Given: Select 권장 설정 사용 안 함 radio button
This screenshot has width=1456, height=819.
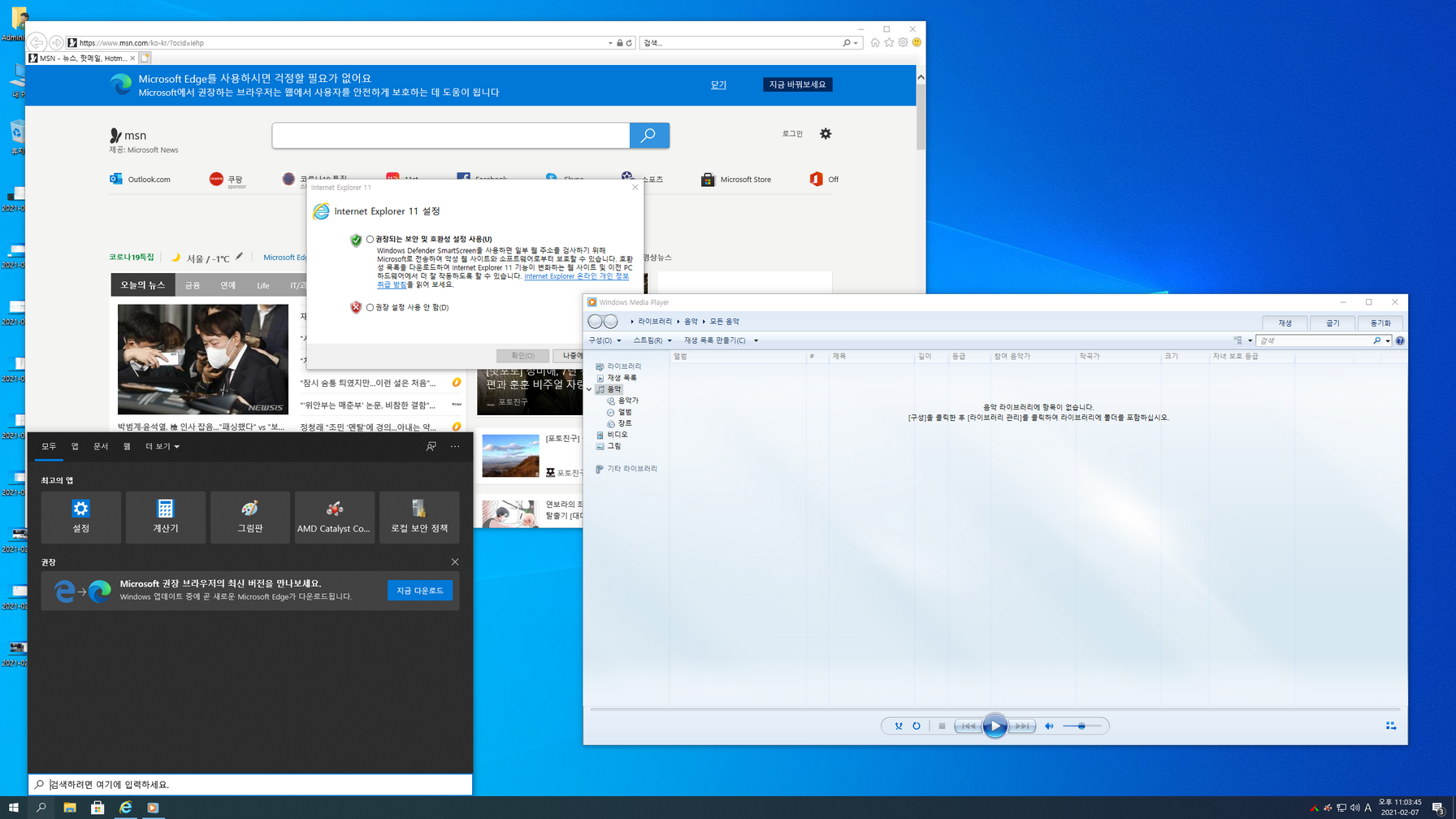Looking at the screenshot, I should (x=370, y=307).
